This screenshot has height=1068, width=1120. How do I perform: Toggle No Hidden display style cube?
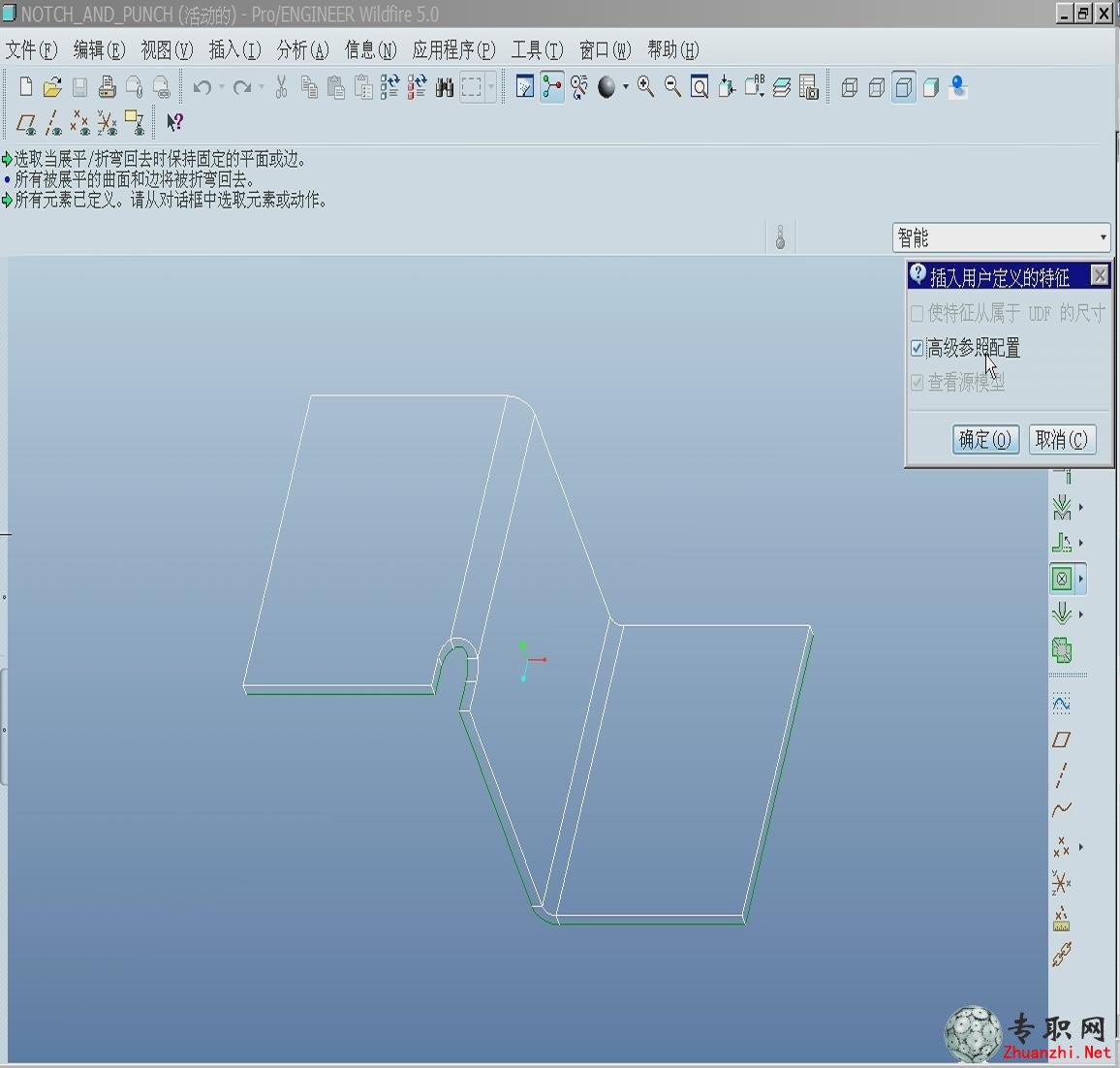(904, 87)
